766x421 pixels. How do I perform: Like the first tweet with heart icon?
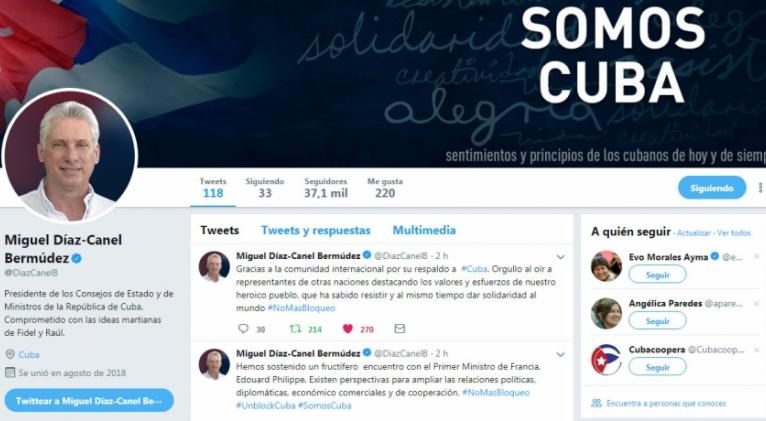[x=348, y=329]
